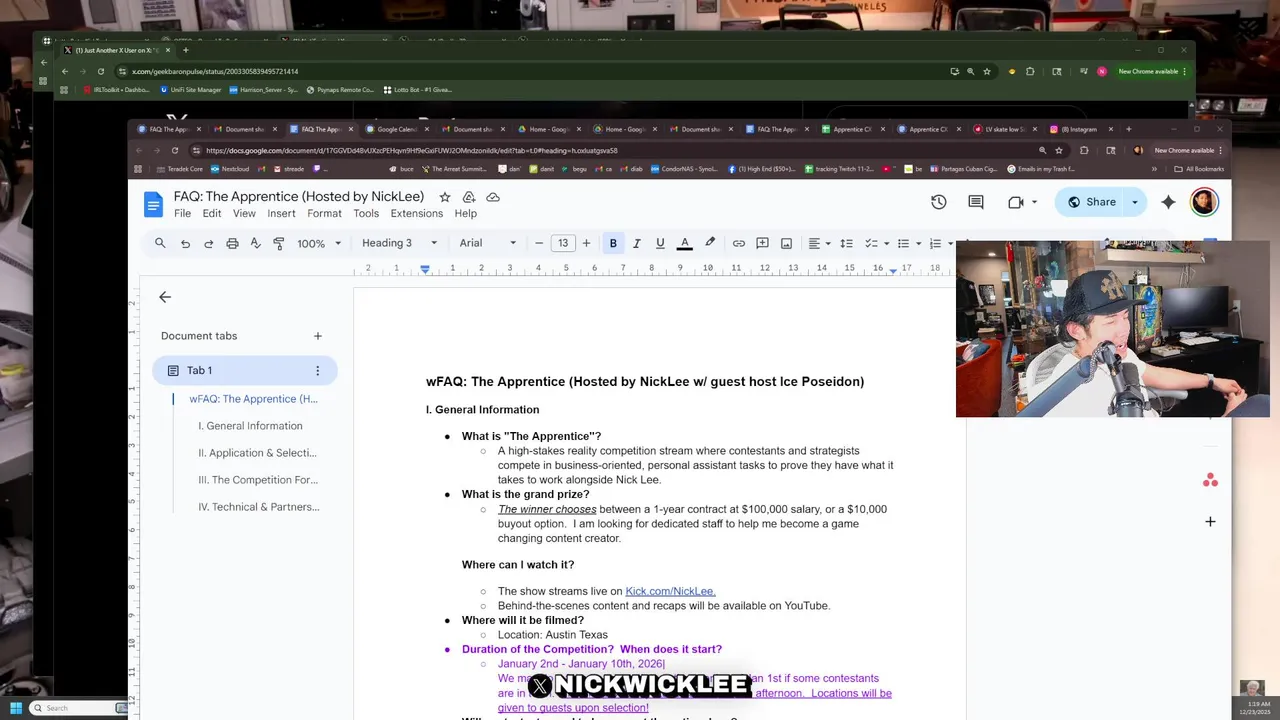Open the 100% zoom dropdown
Image resolution: width=1280 pixels, height=720 pixels.
tap(319, 243)
